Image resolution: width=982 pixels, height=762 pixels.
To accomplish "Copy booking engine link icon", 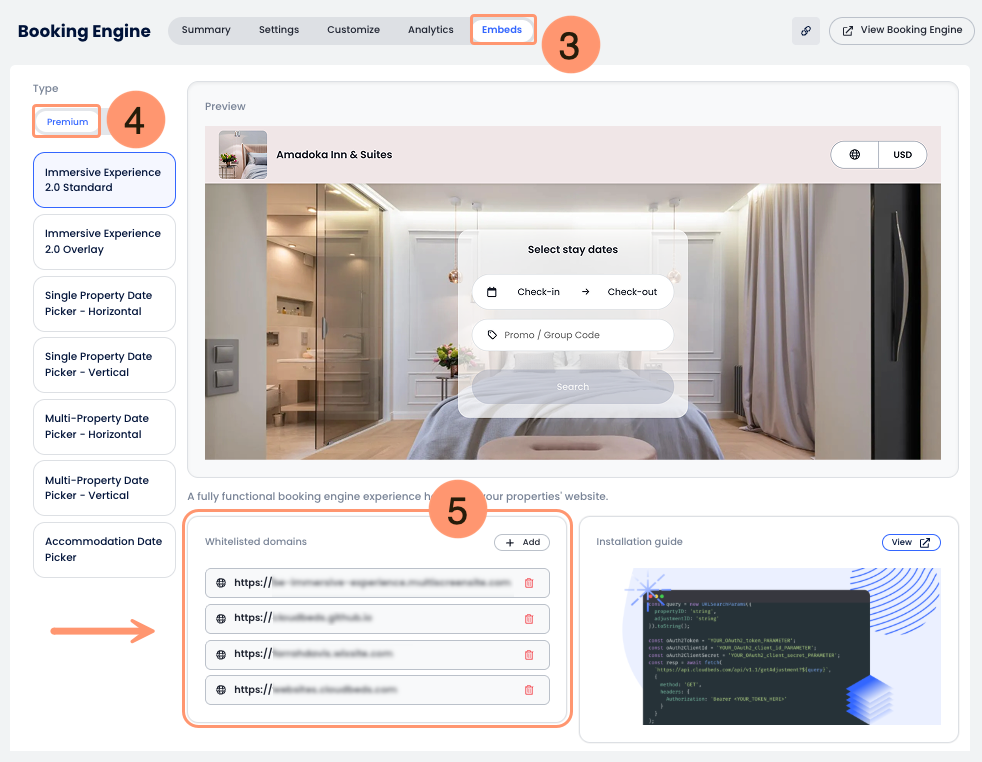I will (x=805, y=31).
